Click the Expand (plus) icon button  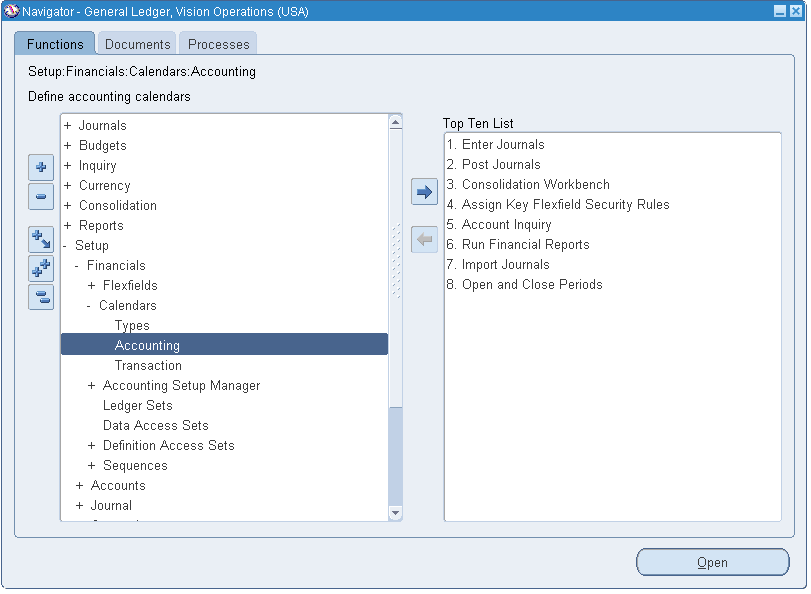click(41, 167)
